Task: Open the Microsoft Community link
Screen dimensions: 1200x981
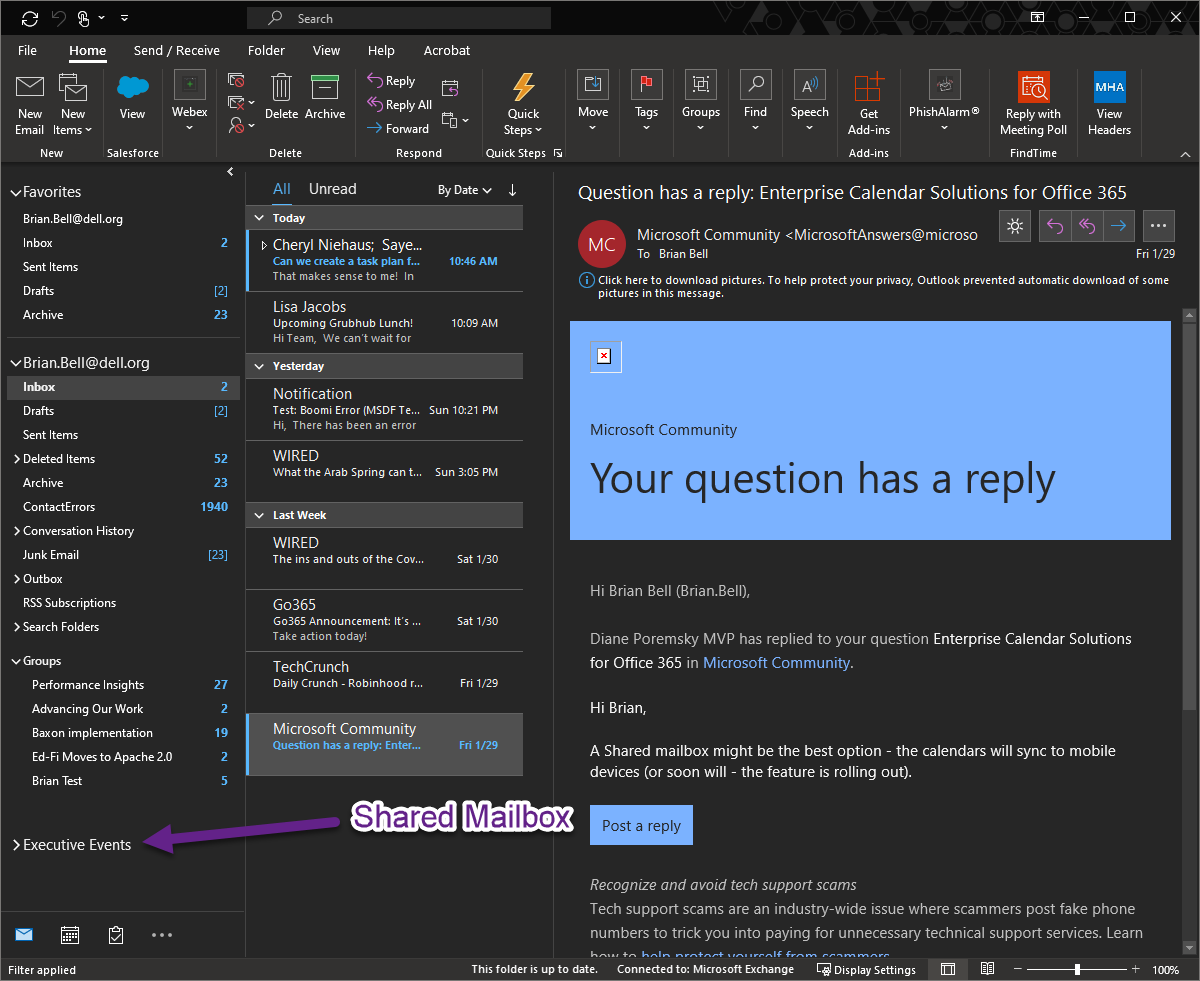Action: [776, 662]
